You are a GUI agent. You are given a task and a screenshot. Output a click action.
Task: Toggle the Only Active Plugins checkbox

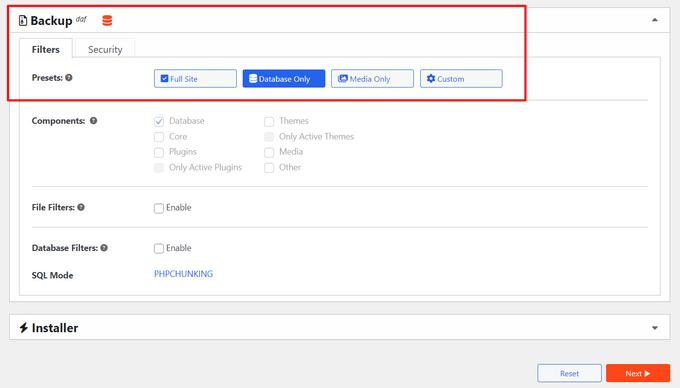(159, 168)
